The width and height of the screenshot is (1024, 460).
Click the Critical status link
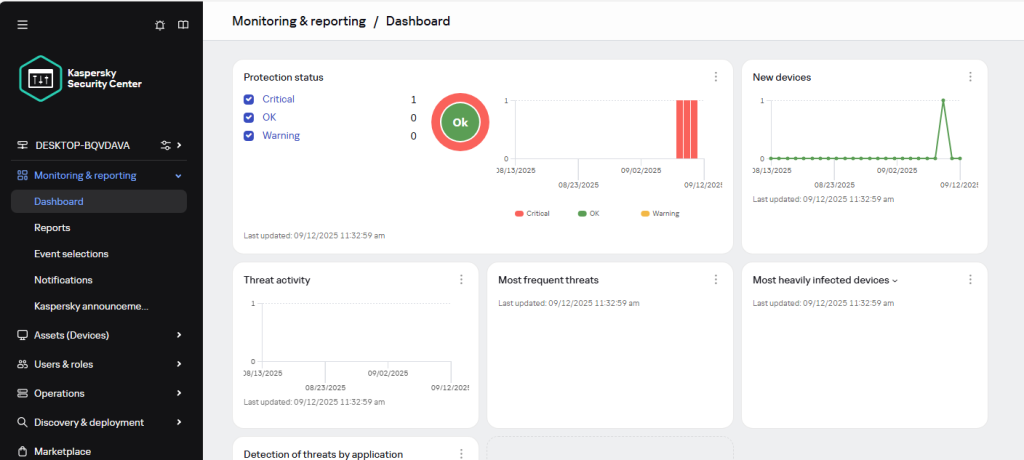278,99
